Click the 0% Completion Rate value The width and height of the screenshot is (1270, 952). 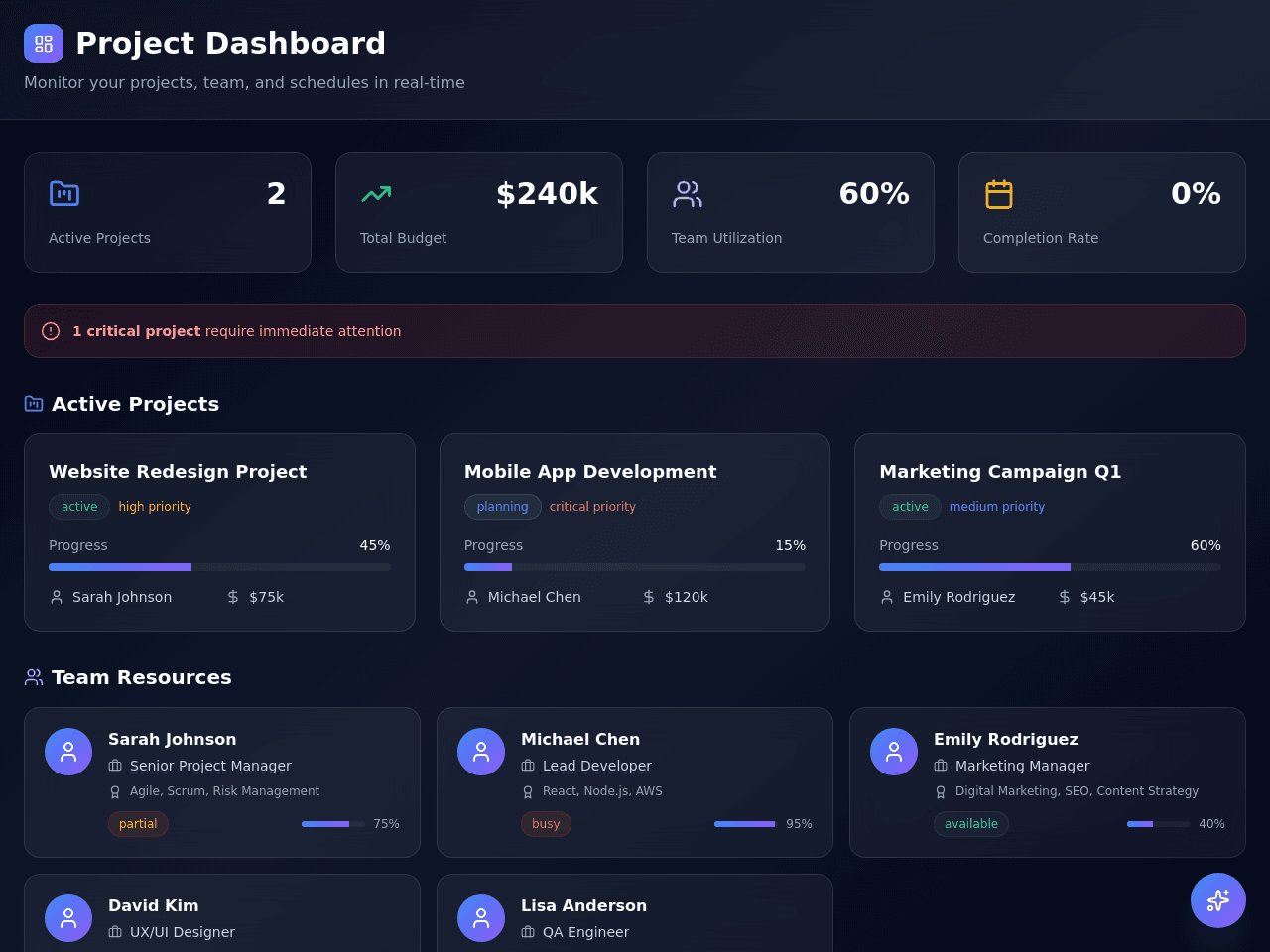pos(1196,194)
